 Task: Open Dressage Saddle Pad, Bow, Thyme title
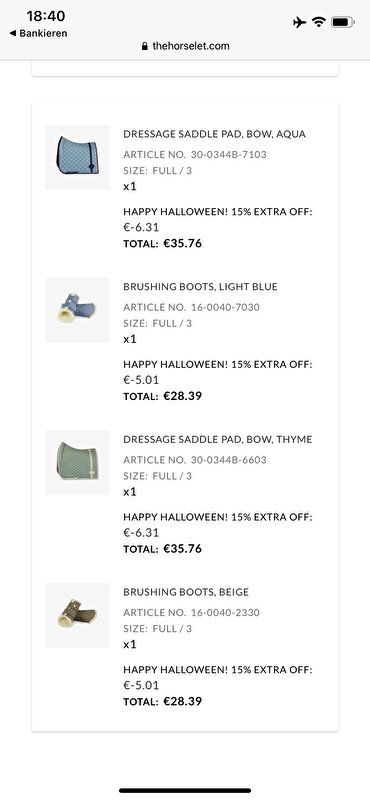[x=217, y=439]
